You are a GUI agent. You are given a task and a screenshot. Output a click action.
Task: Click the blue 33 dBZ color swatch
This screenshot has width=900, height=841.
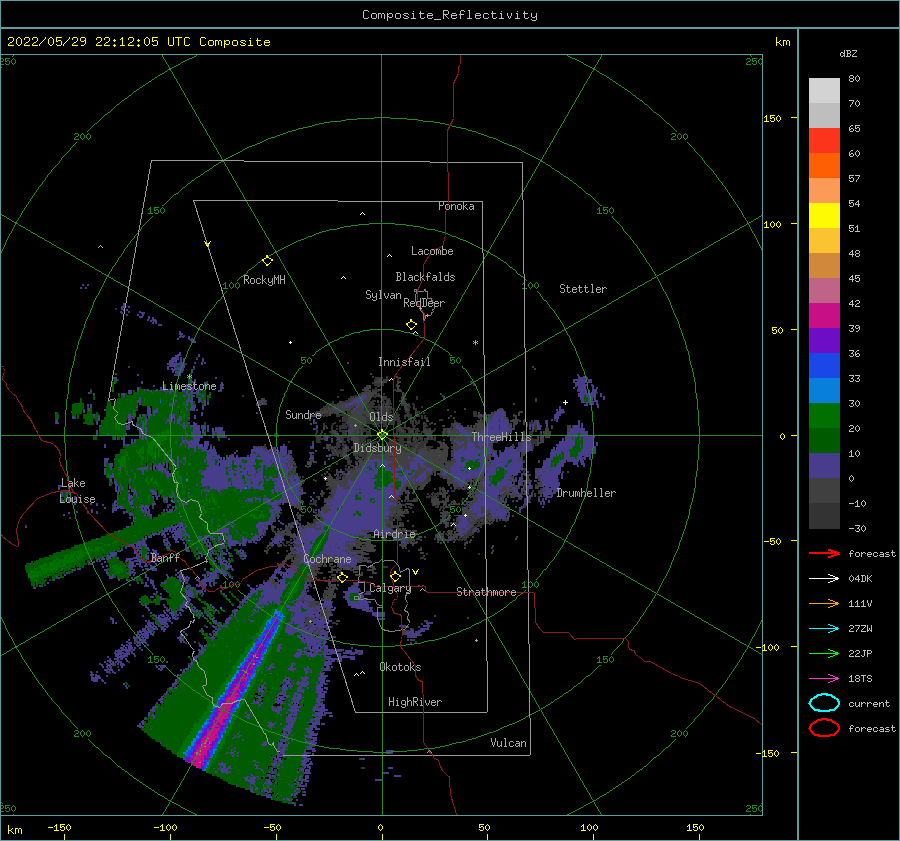824,365
